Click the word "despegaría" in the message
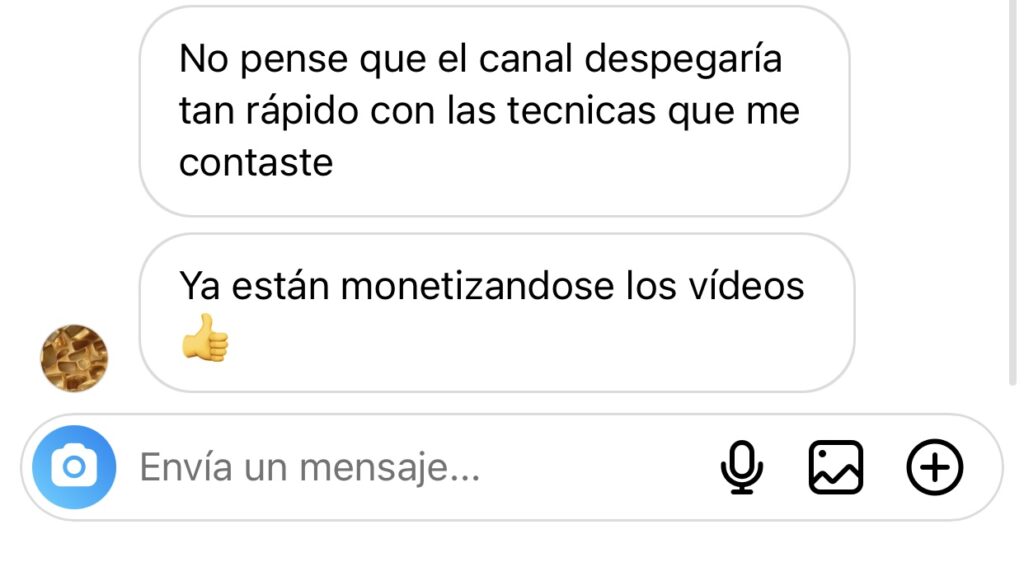The width and height of the screenshot is (1024, 562). (x=683, y=61)
